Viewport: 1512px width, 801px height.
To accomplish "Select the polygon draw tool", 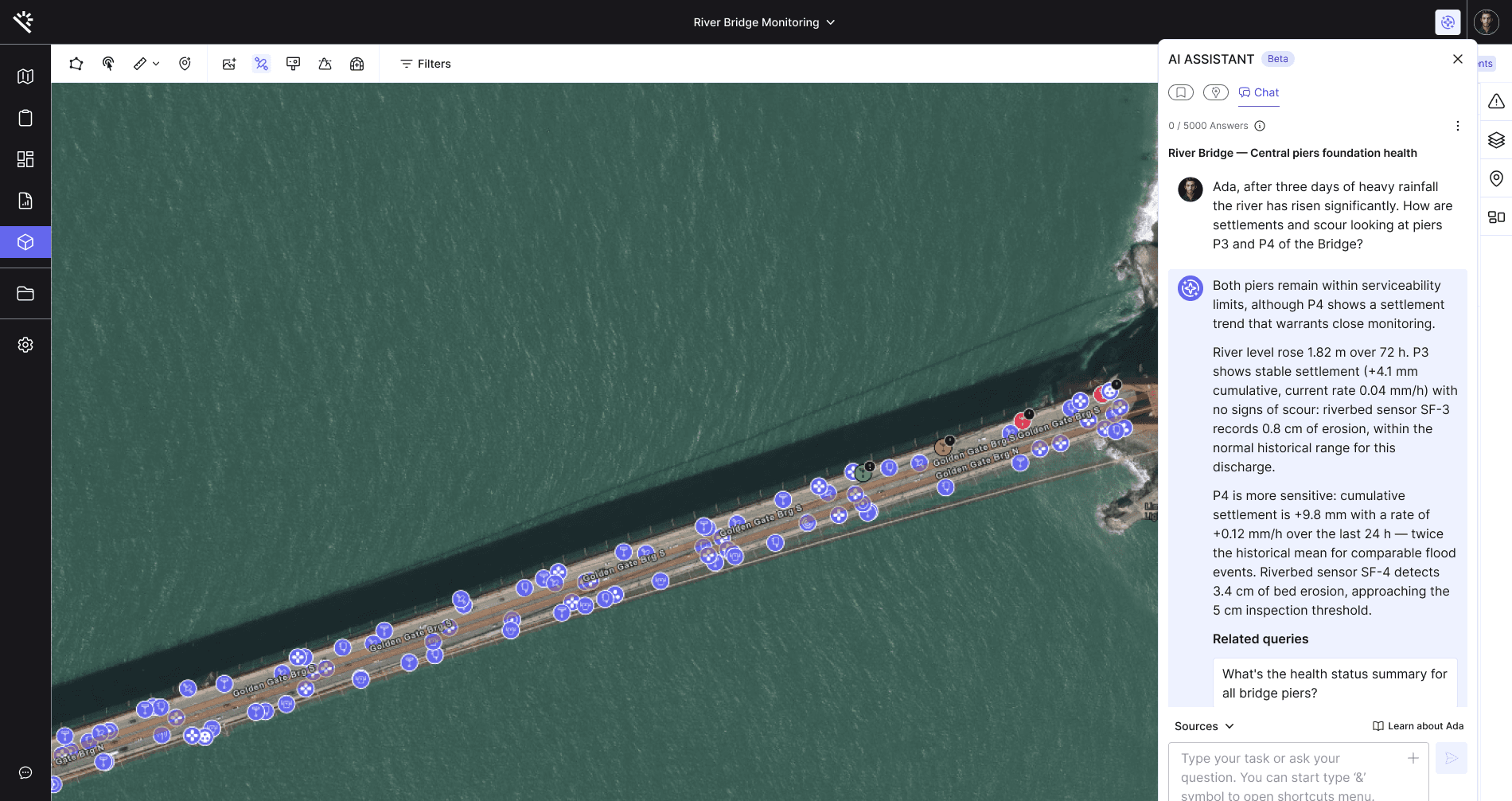I will pos(76,64).
